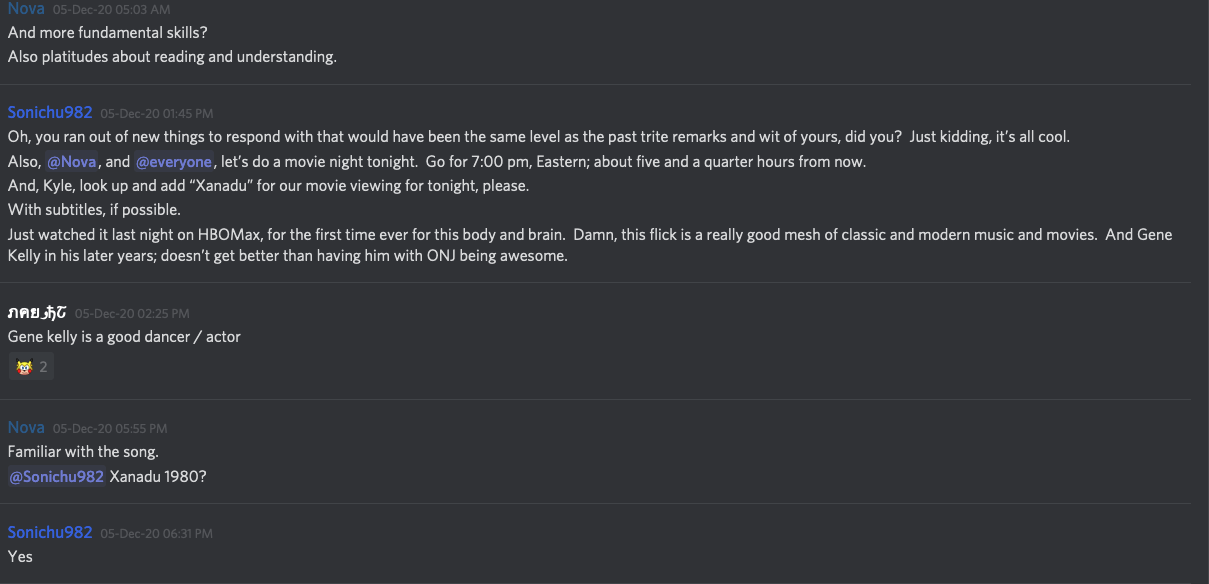Open Sonichu982's profile from the 06:31 PM message
1209x584 pixels.
tap(50, 532)
